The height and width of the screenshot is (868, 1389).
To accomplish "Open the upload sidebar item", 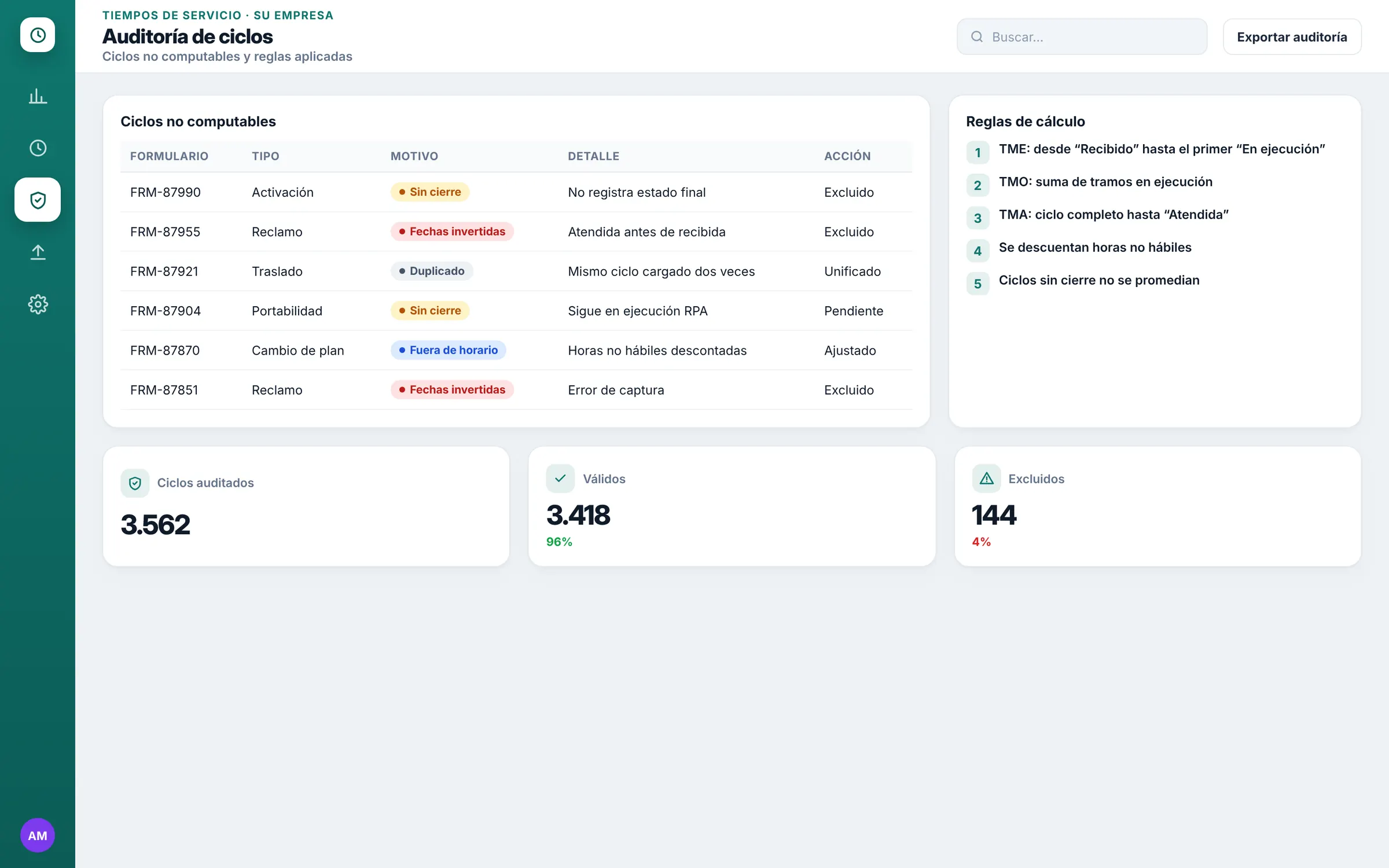I will point(38,252).
